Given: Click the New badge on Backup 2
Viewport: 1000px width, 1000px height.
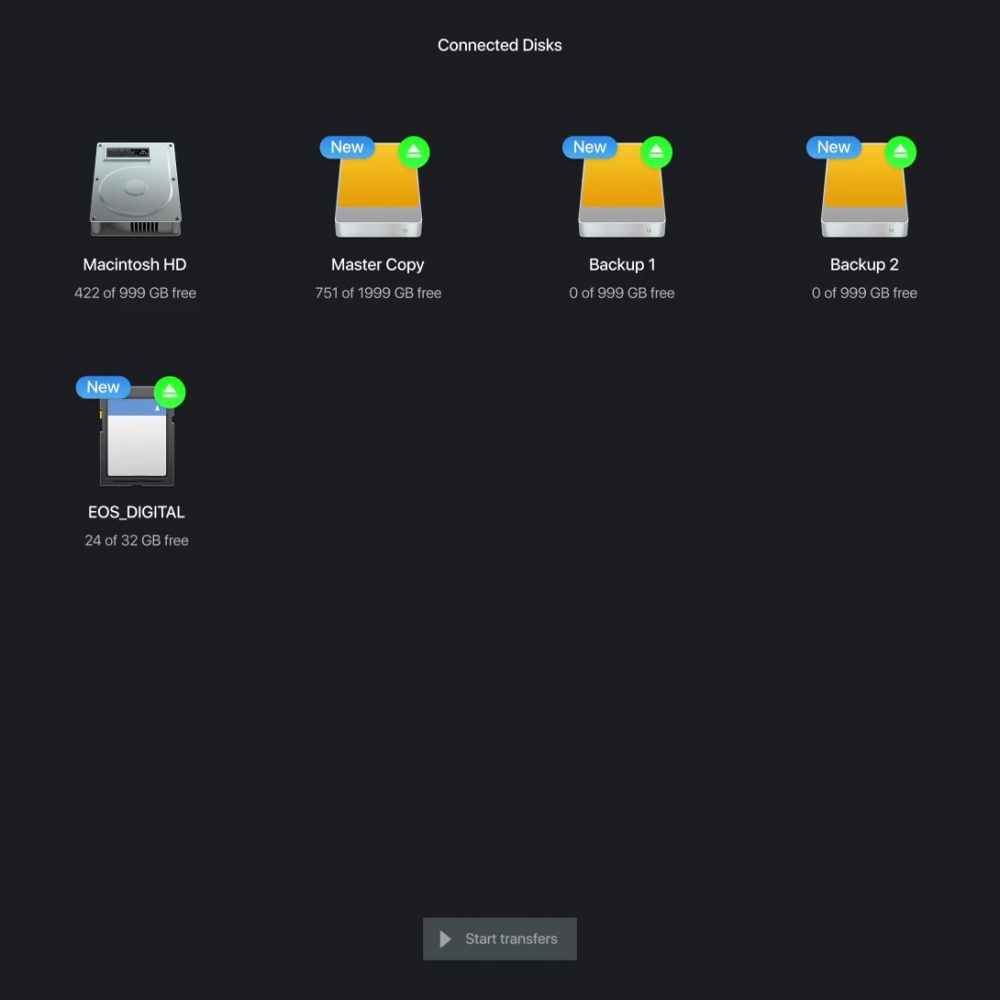Looking at the screenshot, I should click(x=834, y=147).
